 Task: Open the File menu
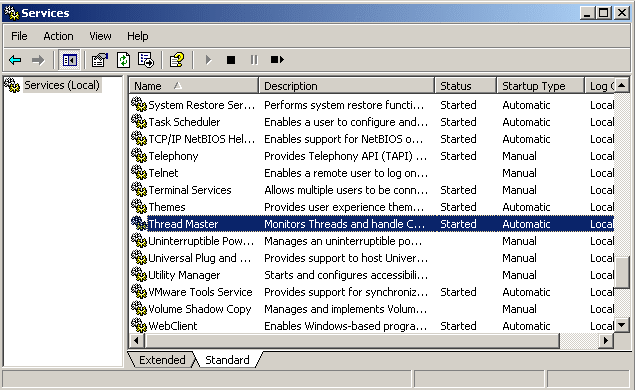19,36
